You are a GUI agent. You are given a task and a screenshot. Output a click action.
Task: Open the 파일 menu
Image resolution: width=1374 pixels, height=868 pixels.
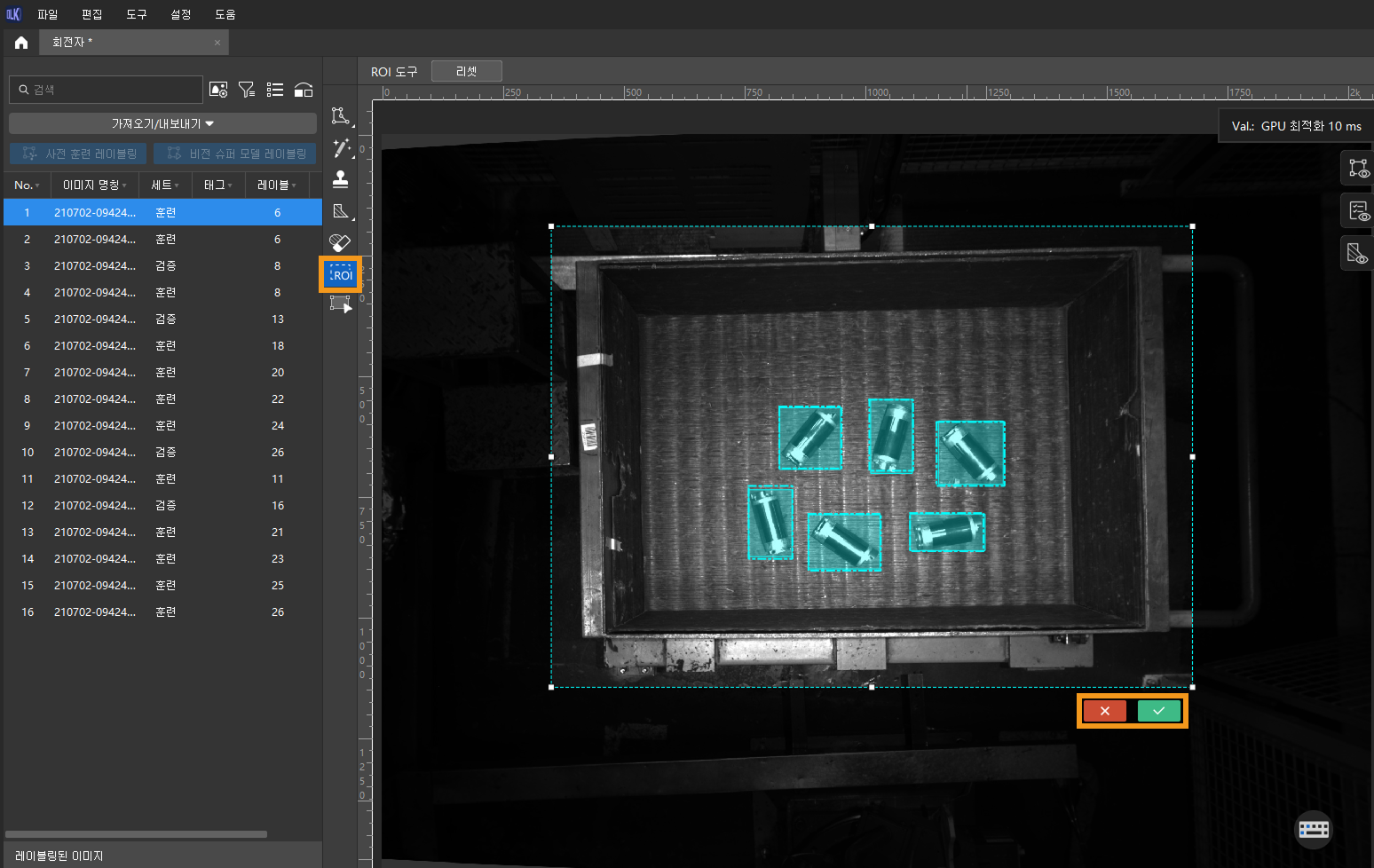click(47, 14)
